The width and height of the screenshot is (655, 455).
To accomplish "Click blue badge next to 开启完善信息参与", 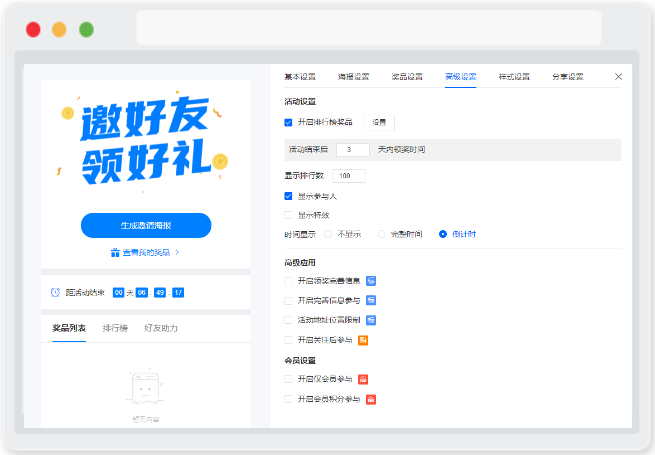I will [x=371, y=300].
